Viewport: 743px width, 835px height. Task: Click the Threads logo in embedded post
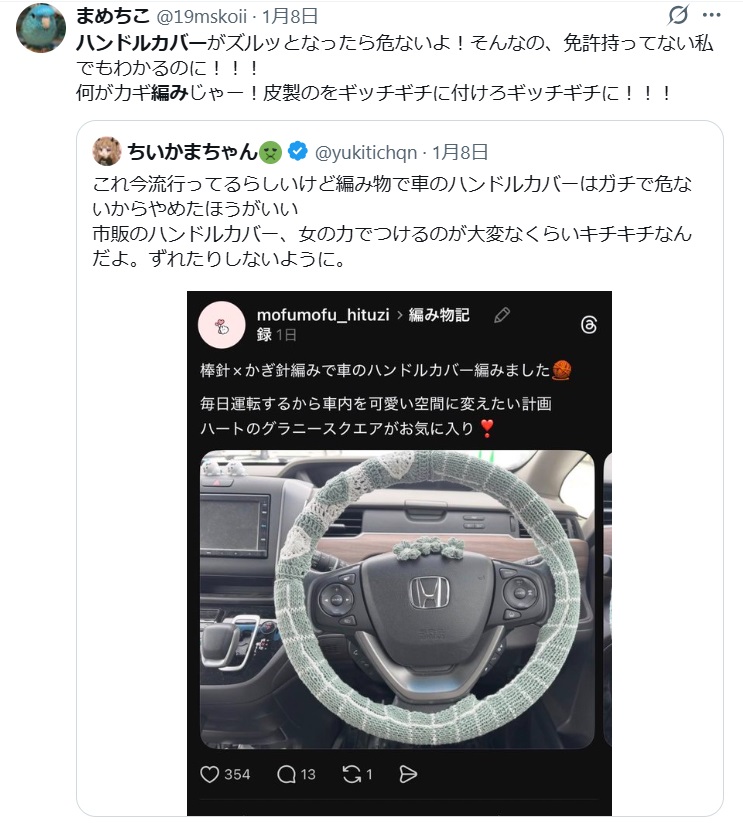point(589,324)
